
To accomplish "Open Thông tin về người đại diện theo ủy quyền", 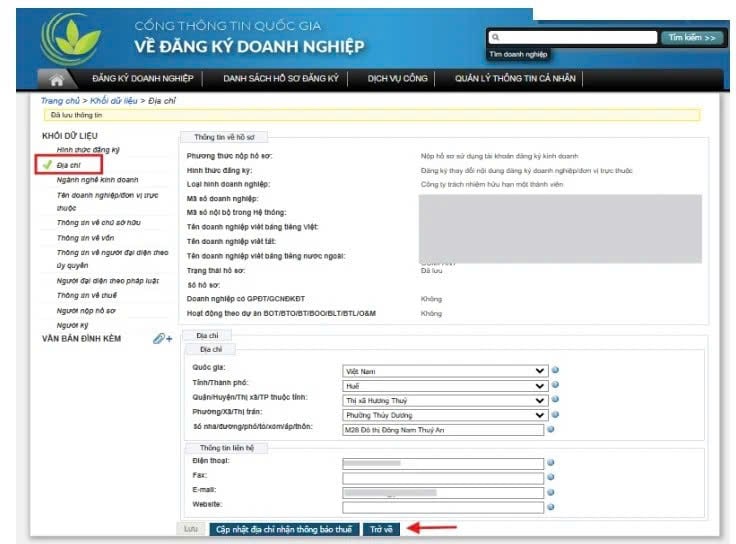I will pyautogui.click(x=112, y=259).
